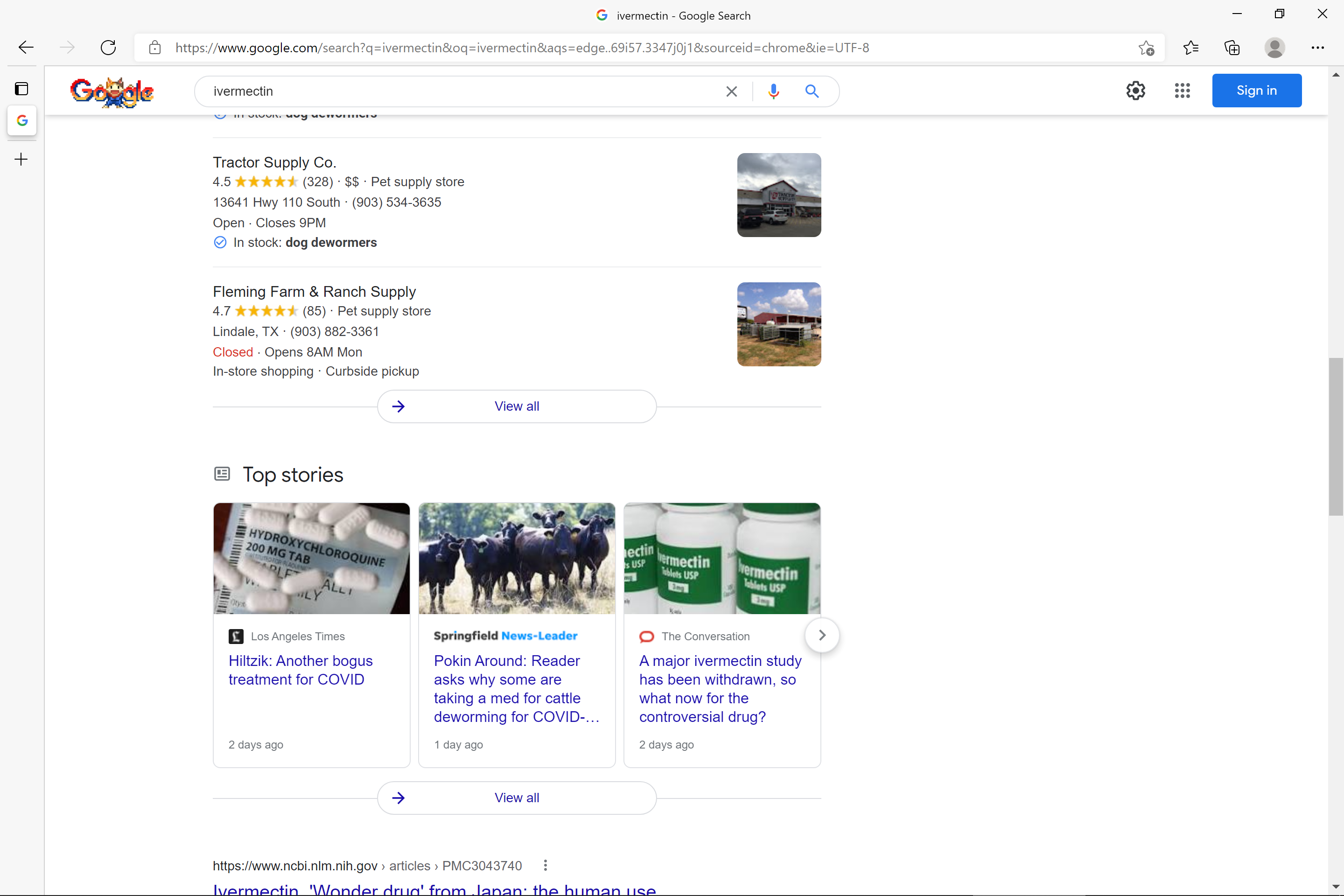The width and height of the screenshot is (1344, 896).
Task: Open Google settings gear icon
Action: point(1135,90)
